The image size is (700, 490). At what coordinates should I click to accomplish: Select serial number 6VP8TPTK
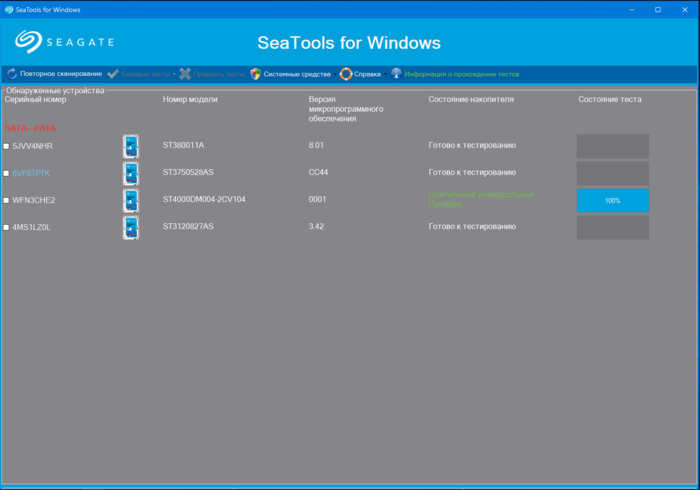coord(31,173)
